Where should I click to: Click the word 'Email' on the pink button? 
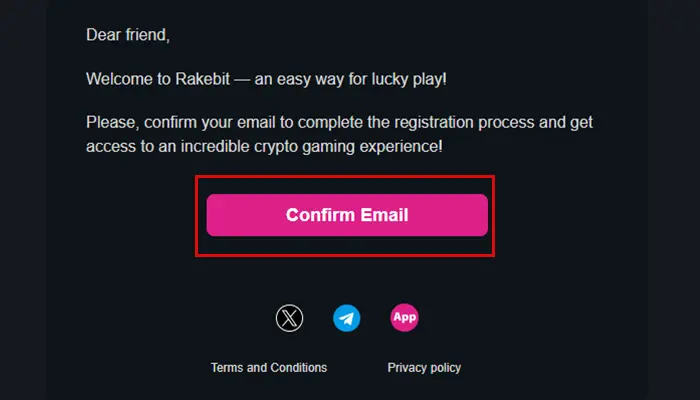pyautogui.click(x=384, y=215)
